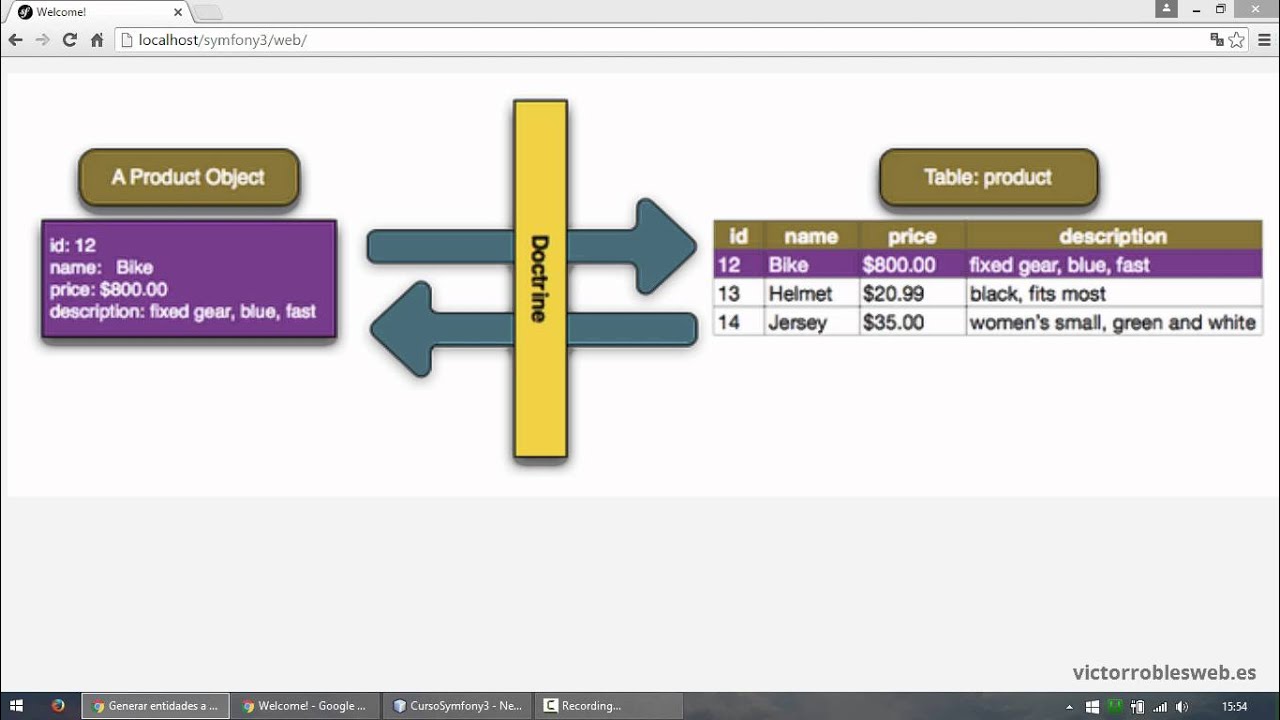Click the Chrome user profile button
The image size is (1280, 720).
[x=1166, y=9]
